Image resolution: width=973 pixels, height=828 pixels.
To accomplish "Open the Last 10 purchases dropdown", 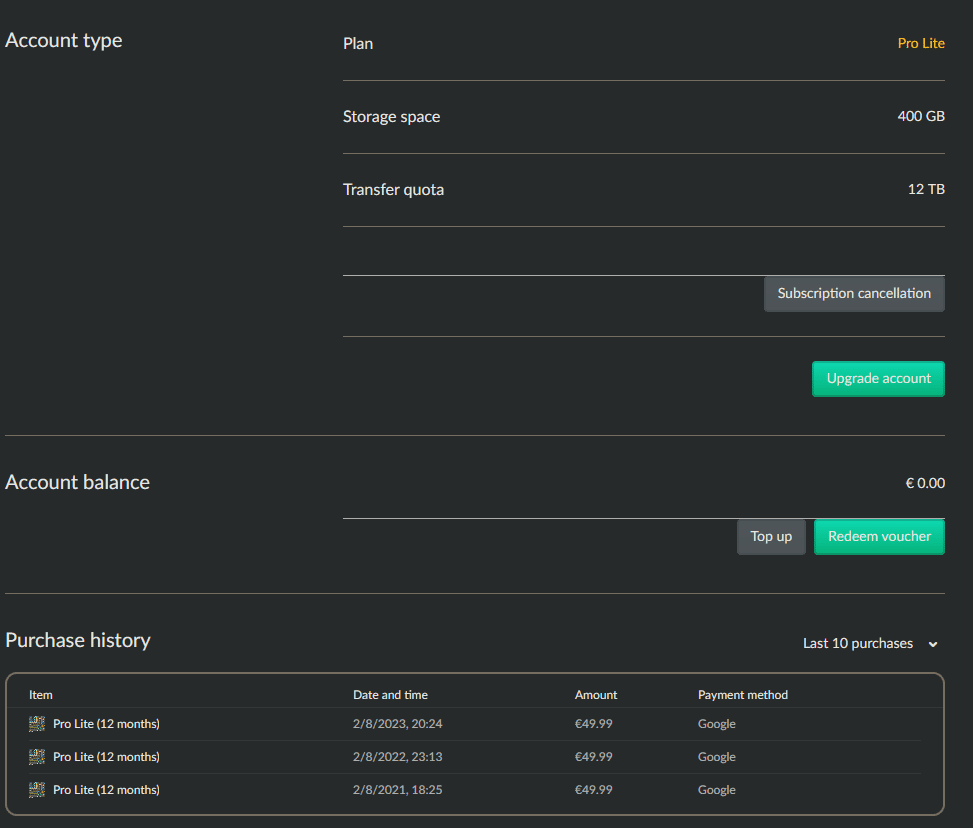I will (x=858, y=644).
